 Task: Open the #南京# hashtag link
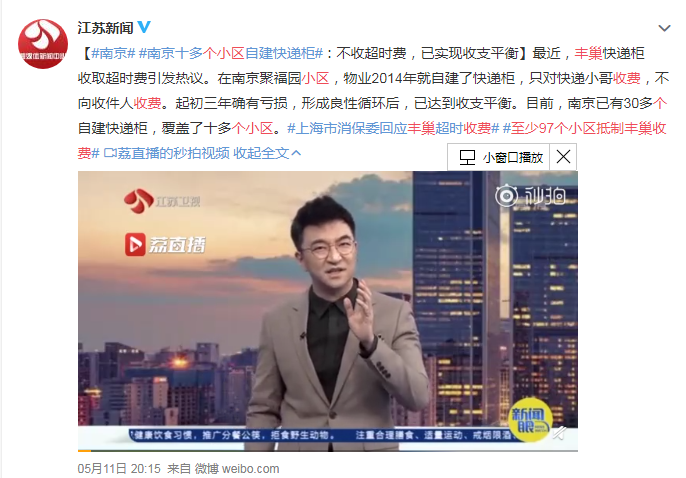coord(113,53)
